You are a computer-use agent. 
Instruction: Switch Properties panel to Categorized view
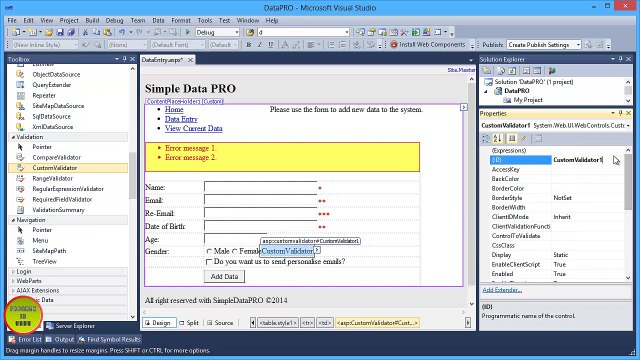point(486,139)
